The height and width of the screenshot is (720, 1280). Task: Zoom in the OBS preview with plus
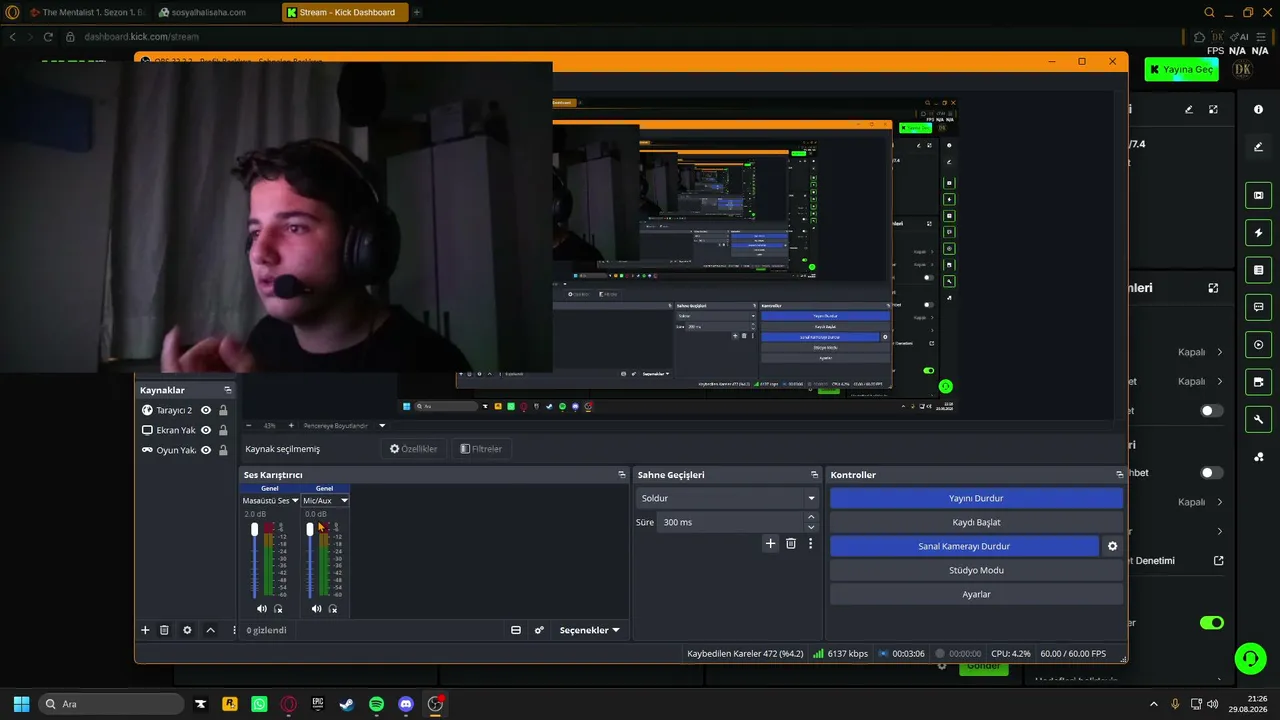(x=291, y=426)
